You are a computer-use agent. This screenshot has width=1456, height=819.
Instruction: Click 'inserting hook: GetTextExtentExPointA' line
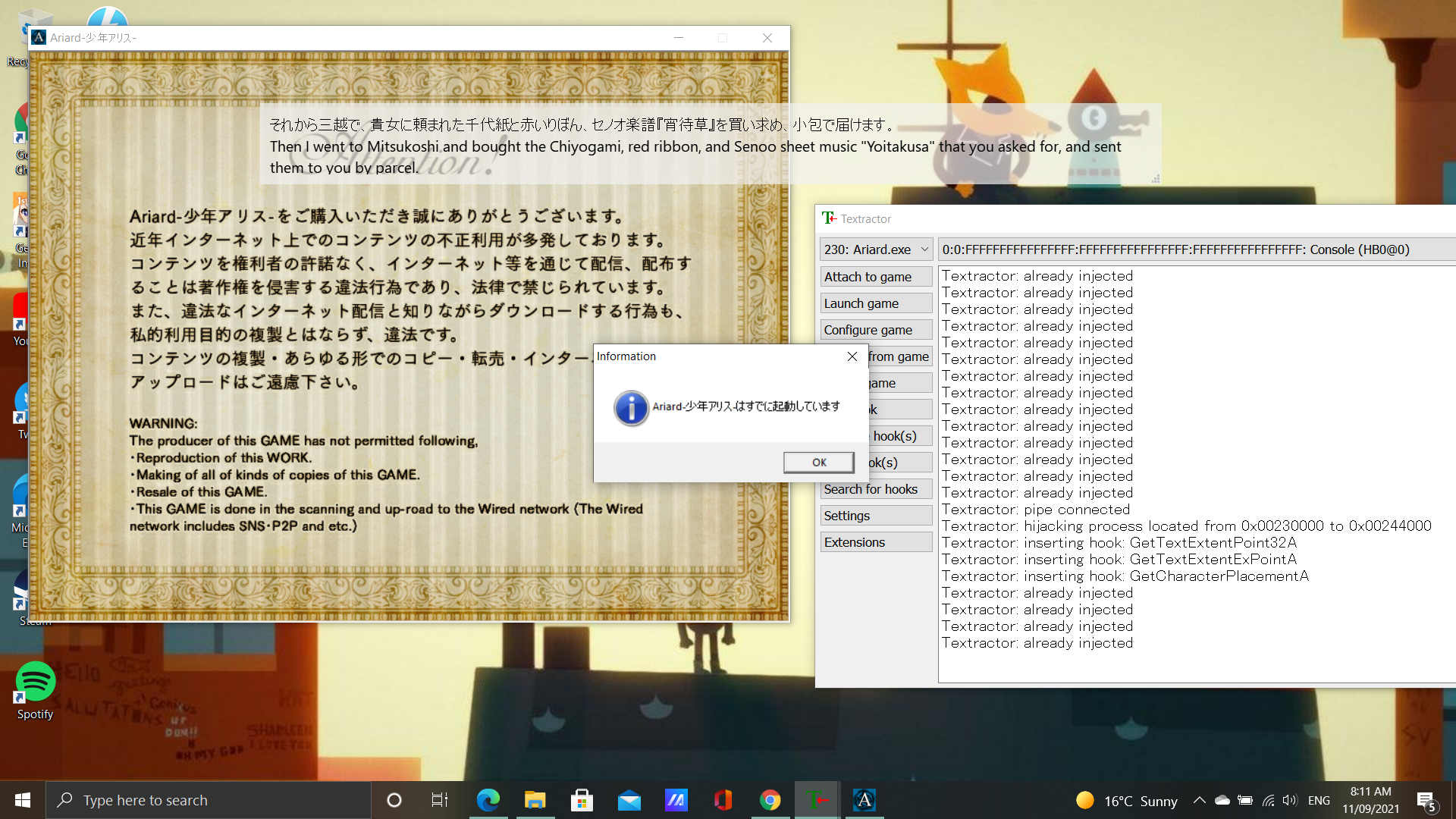pos(1119,560)
